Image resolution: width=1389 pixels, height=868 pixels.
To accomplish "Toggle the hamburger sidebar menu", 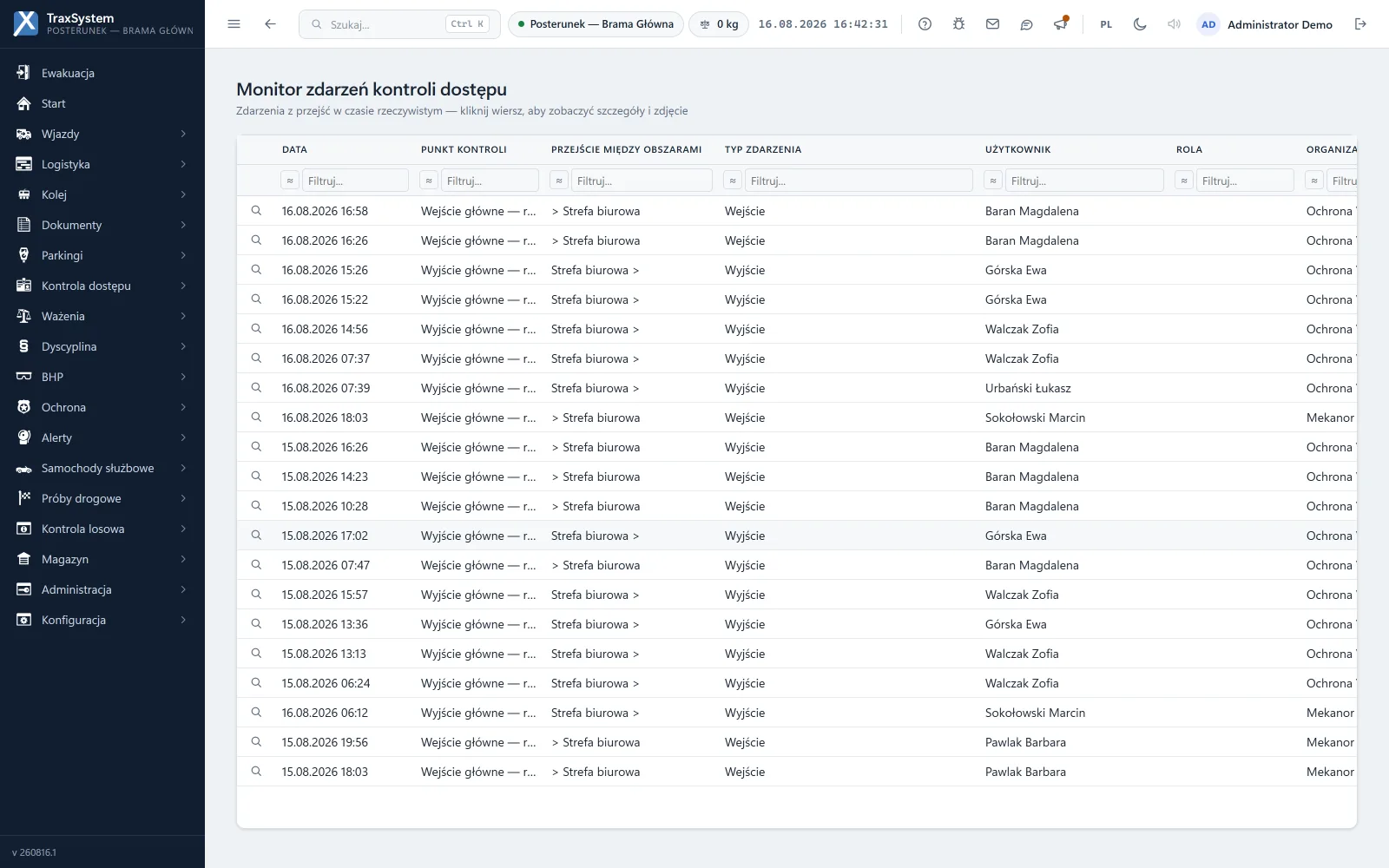I will (x=234, y=24).
